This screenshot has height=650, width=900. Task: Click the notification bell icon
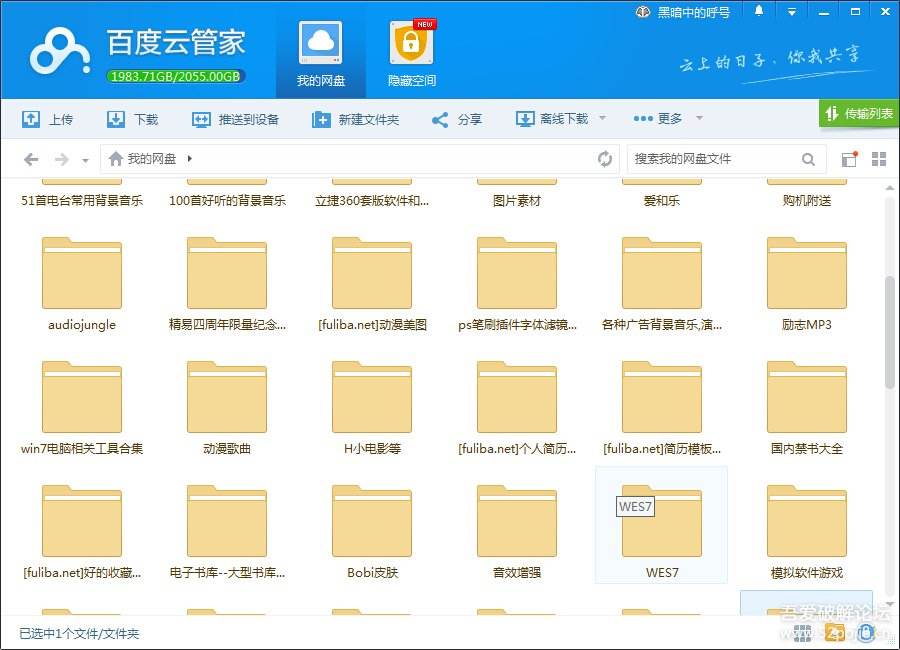[x=759, y=11]
